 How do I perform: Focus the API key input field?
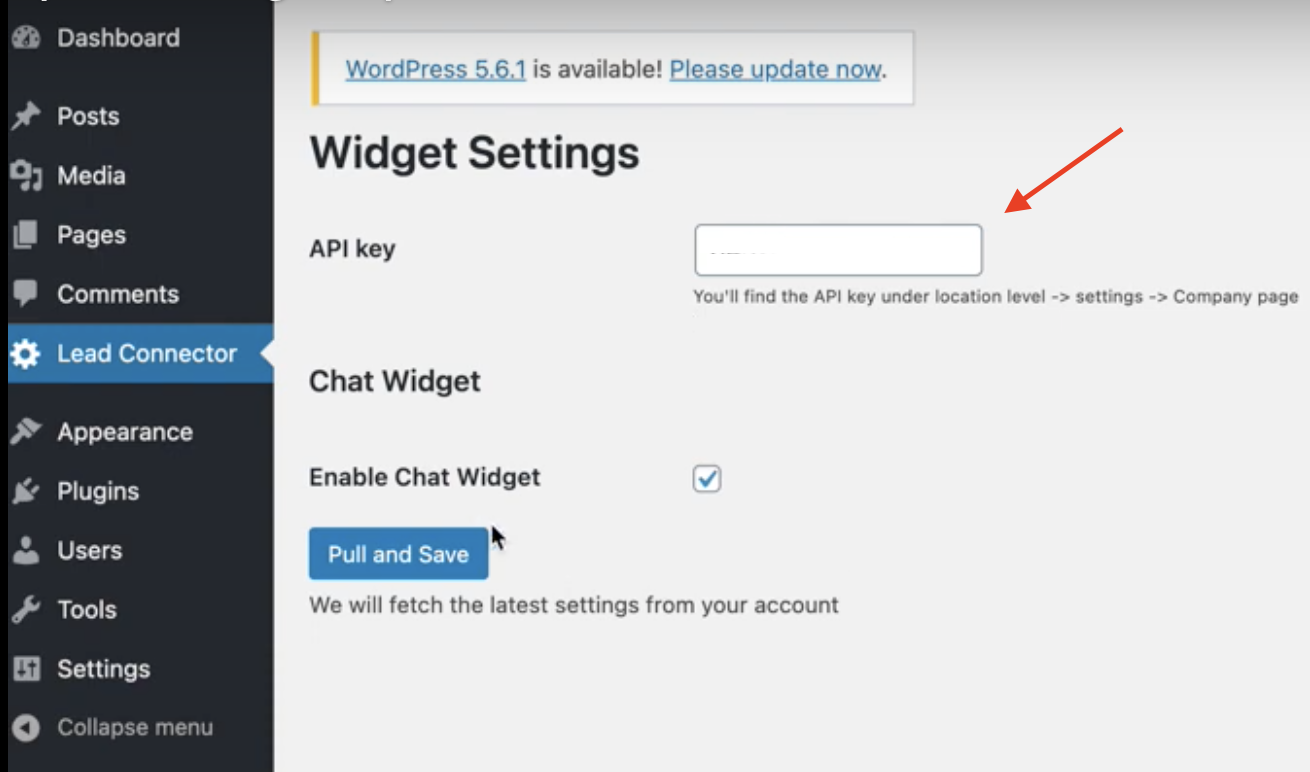pos(838,250)
